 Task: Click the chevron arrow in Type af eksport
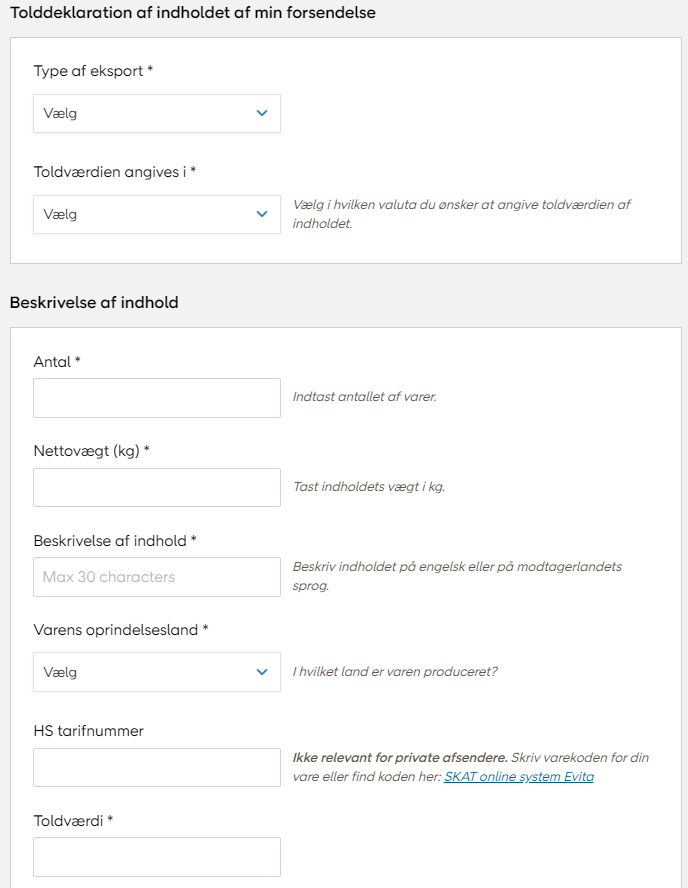coord(262,113)
